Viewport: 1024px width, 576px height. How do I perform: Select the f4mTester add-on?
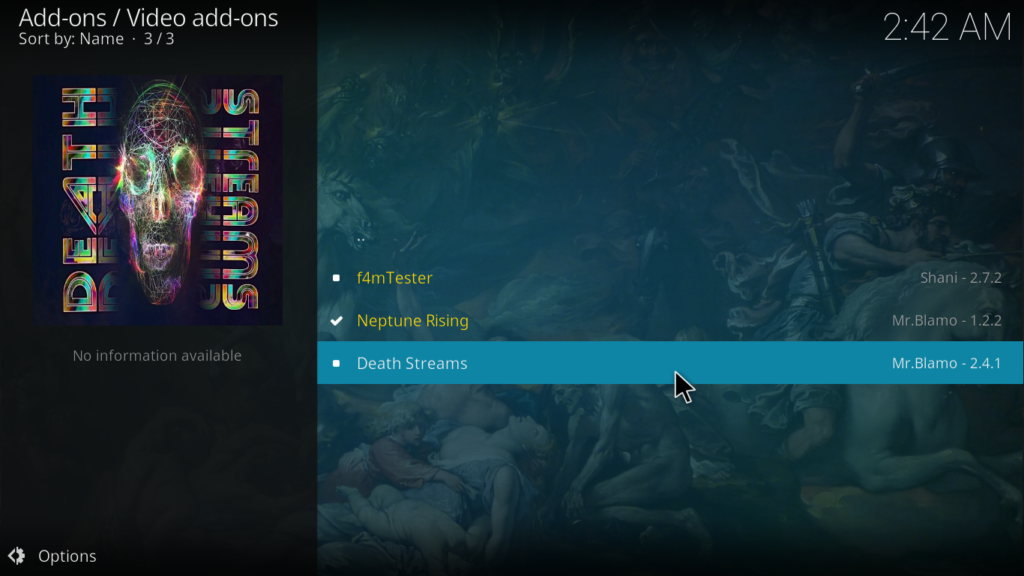point(670,278)
